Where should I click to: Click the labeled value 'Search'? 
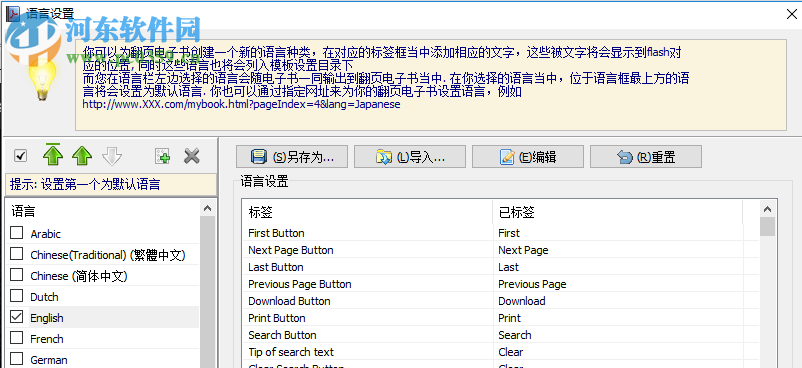click(x=515, y=335)
